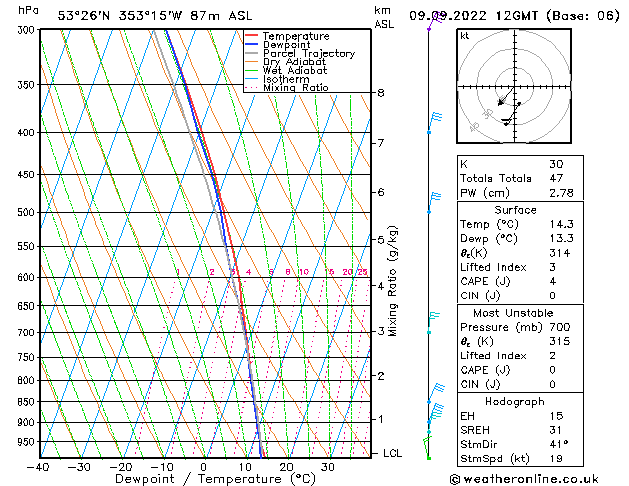Click the green wind barb near 950 hPa
Viewport: 629px width, 486px height.
[428, 442]
